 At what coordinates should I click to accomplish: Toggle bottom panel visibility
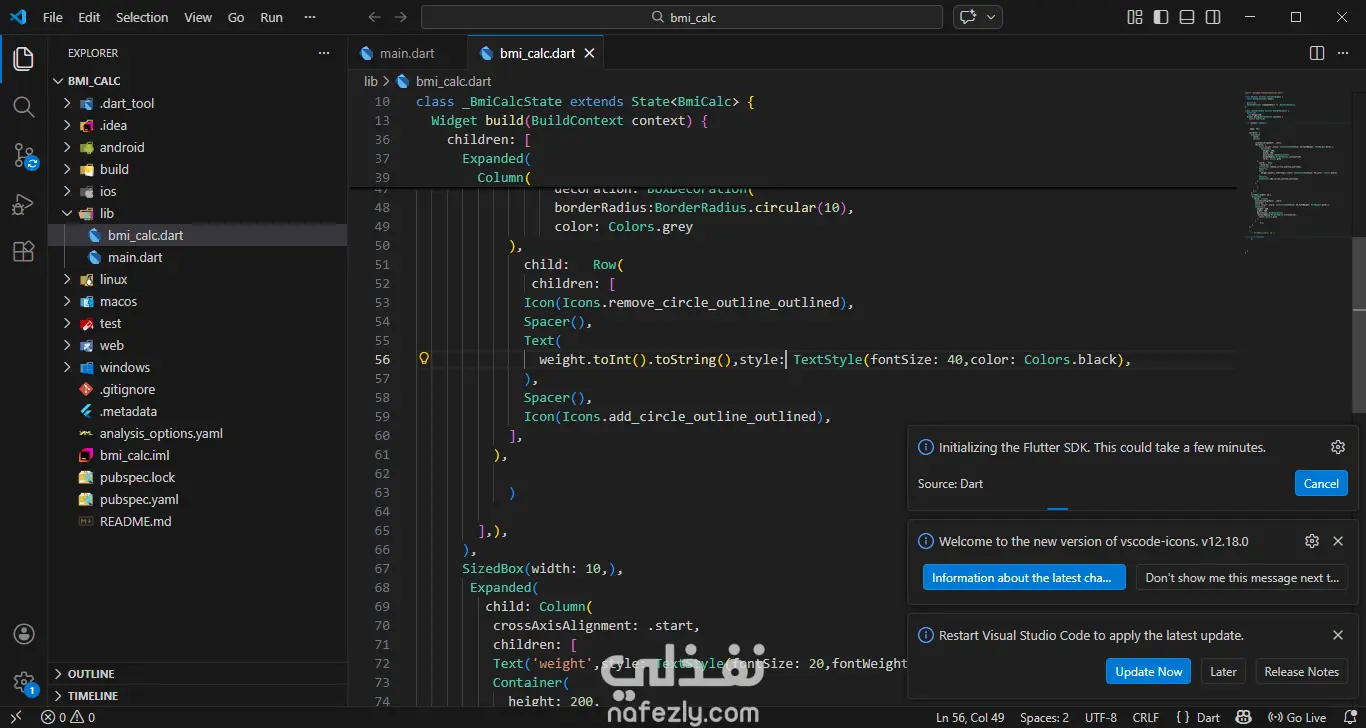click(1187, 17)
